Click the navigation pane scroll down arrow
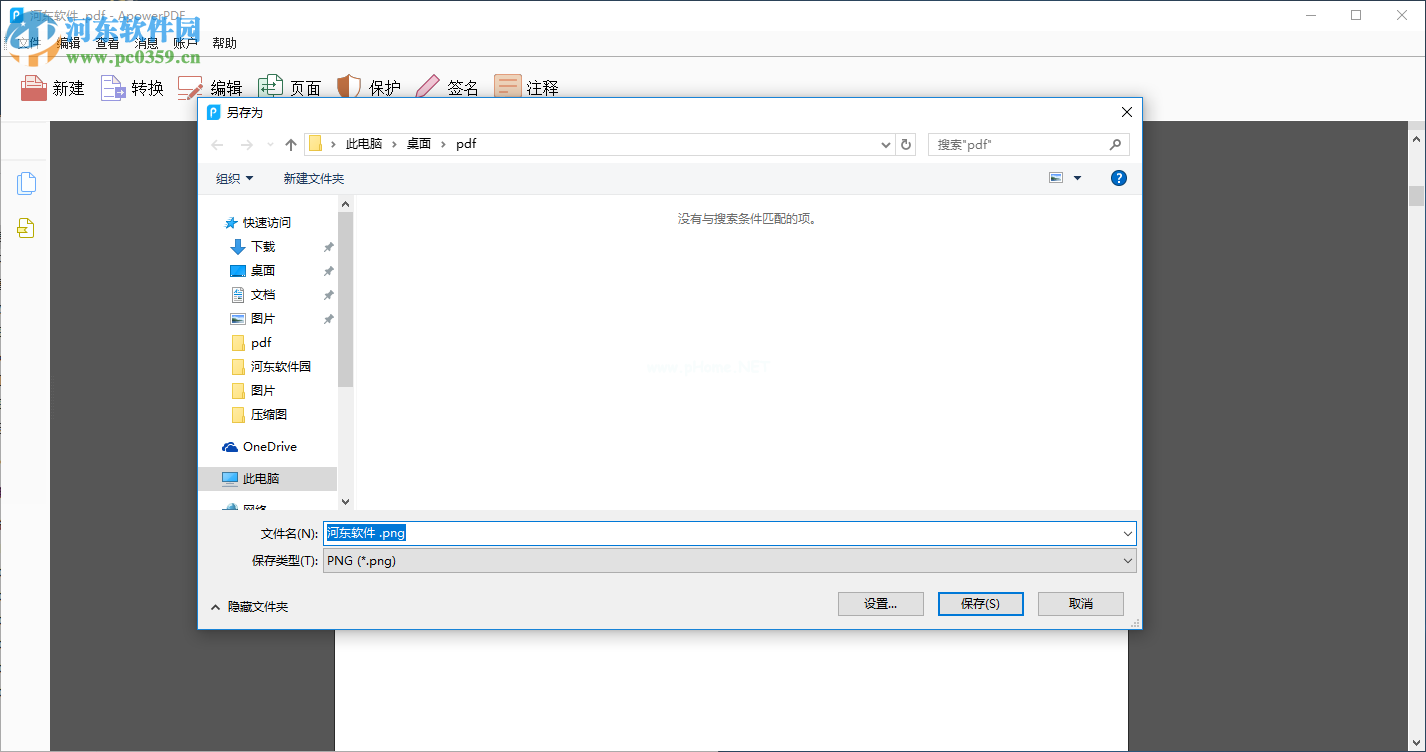Image resolution: width=1426 pixels, height=752 pixels. 346,502
